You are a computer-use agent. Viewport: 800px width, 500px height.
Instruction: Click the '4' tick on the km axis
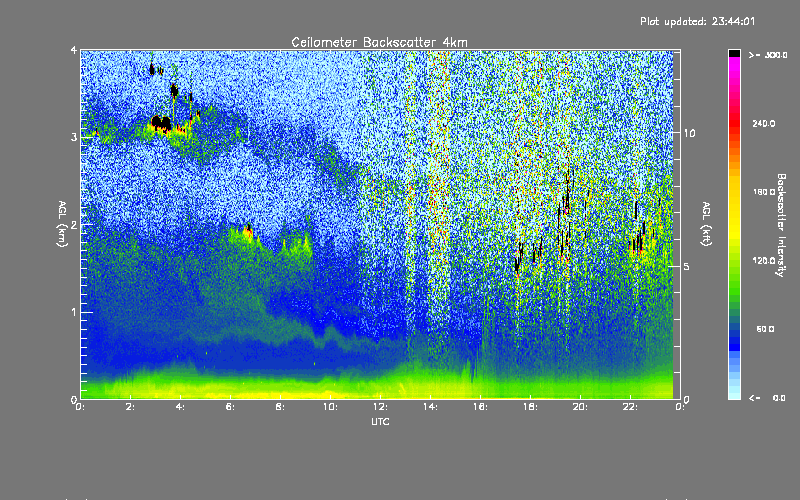coord(74,51)
